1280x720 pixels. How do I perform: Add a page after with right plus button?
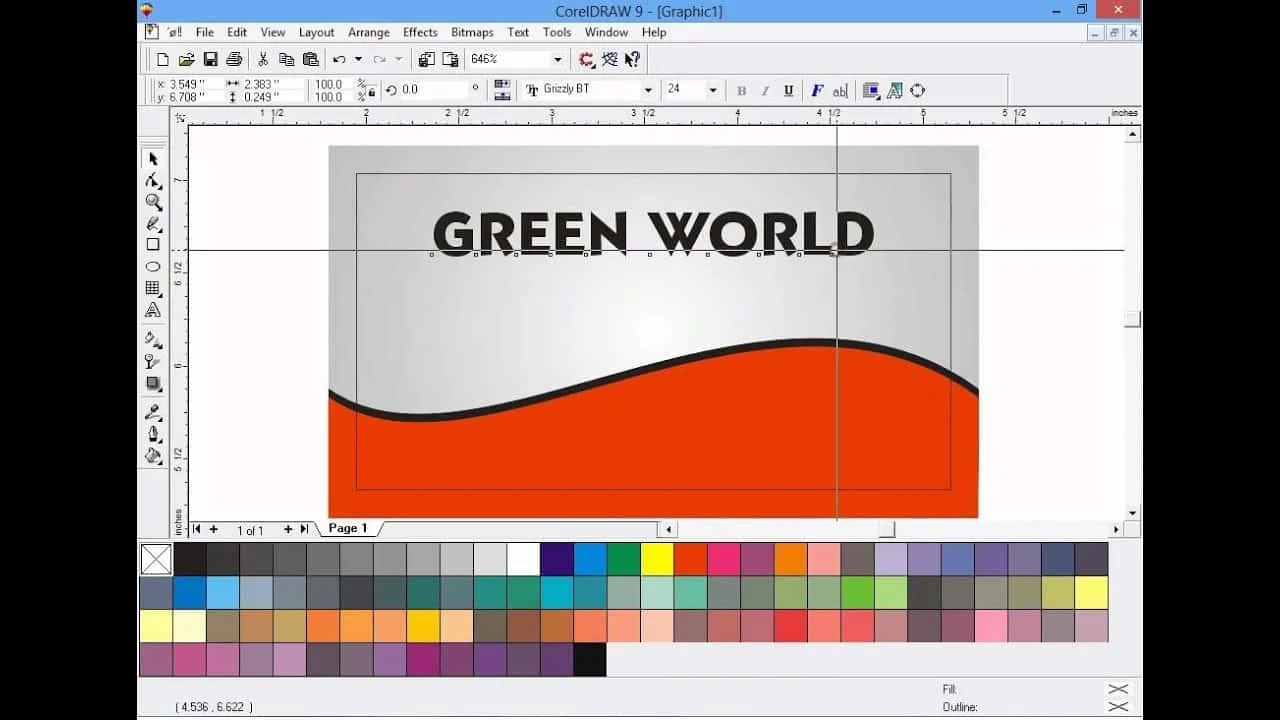point(288,529)
